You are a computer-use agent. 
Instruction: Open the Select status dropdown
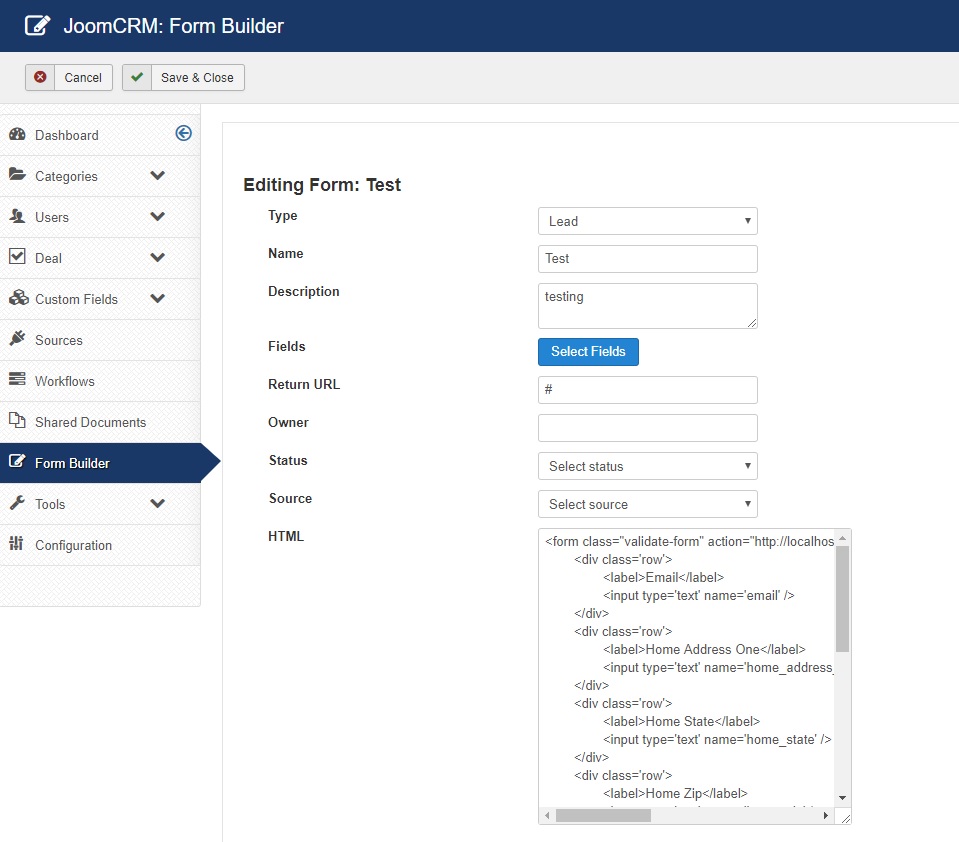(x=647, y=466)
